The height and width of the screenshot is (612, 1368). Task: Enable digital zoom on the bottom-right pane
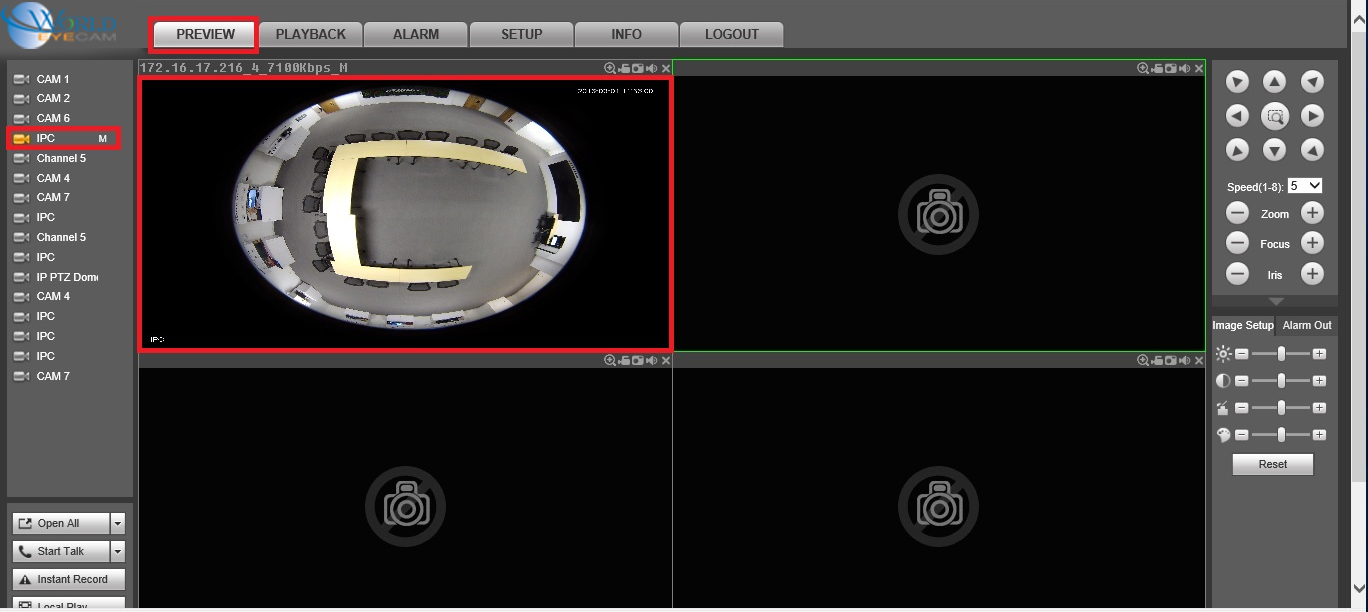[x=1143, y=360]
